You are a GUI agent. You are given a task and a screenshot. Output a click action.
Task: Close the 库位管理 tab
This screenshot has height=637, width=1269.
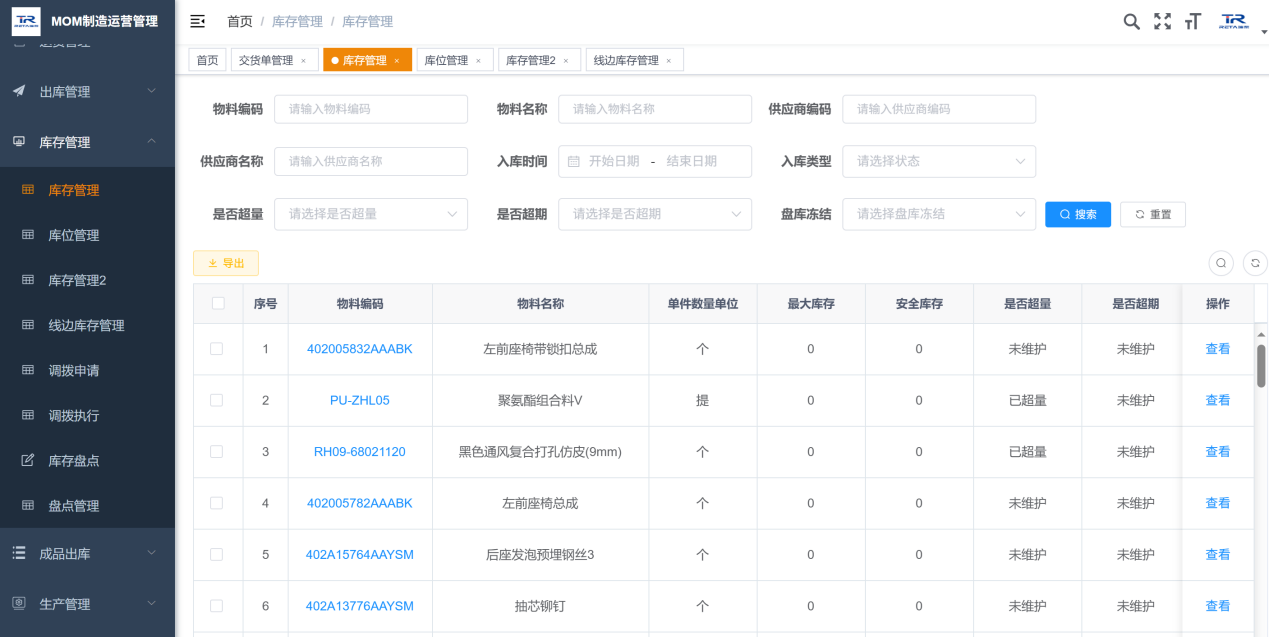click(478, 61)
